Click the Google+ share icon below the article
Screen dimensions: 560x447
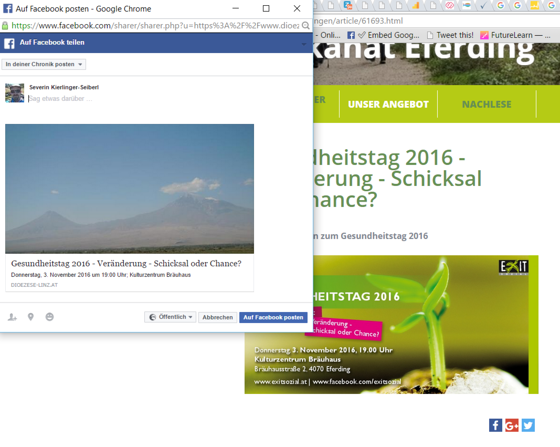coord(512,425)
